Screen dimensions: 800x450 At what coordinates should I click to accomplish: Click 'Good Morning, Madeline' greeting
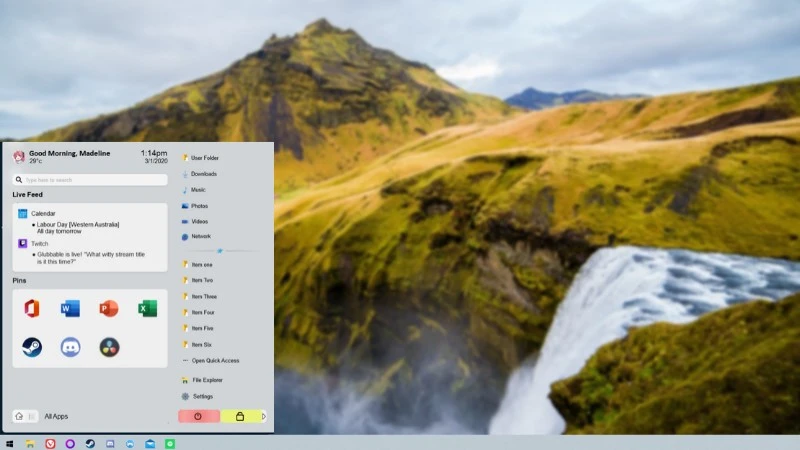(69, 153)
